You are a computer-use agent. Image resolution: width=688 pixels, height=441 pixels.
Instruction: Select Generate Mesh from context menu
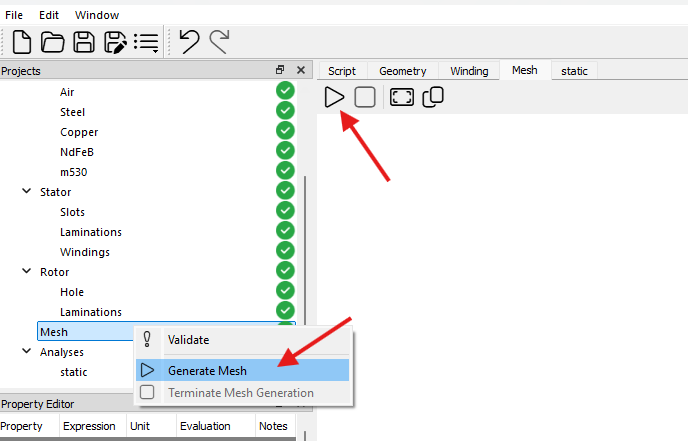coord(207,370)
